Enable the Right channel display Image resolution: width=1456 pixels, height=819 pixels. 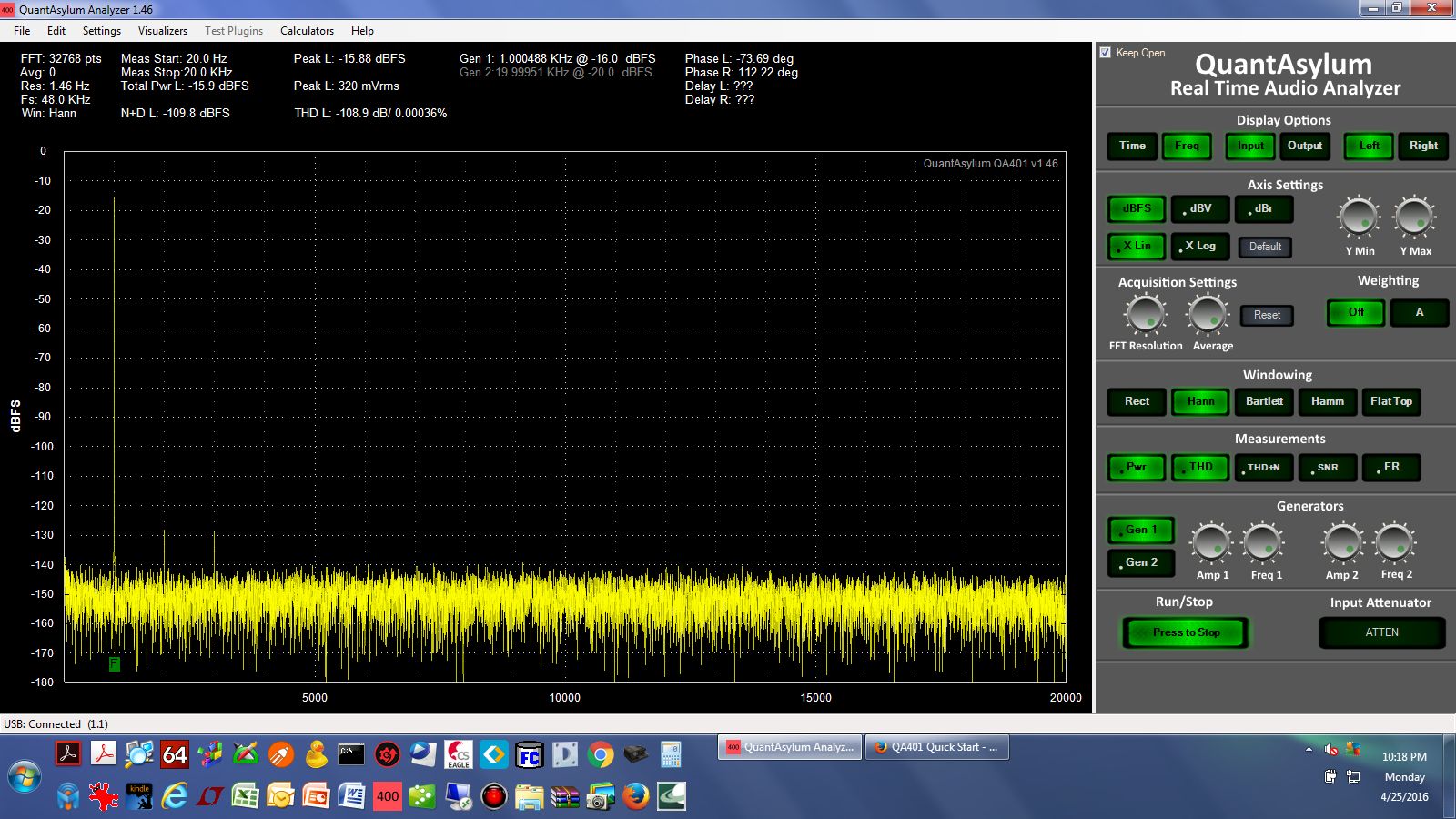coord(1423,146)
